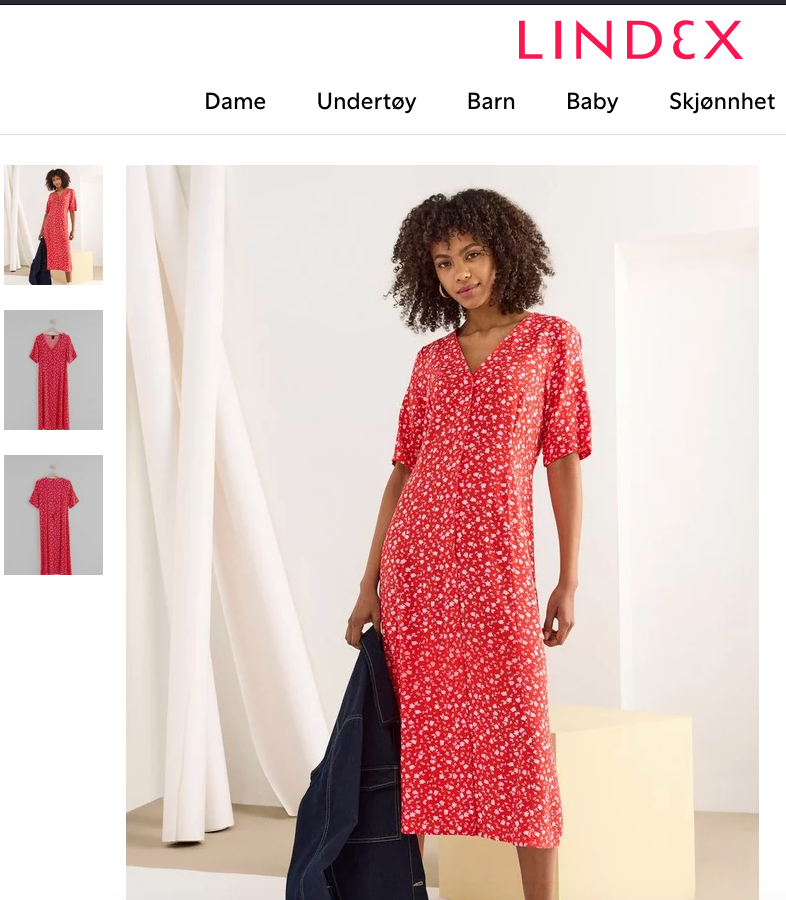The width and height of the screenshot is (786, 900).
Task: Go to the Barn section
Action: 491,102
